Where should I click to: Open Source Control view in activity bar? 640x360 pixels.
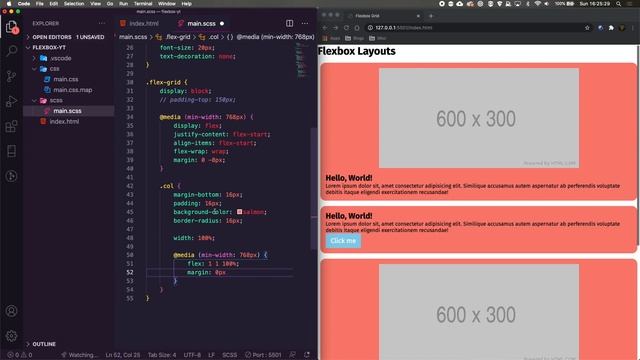point(11,76)
